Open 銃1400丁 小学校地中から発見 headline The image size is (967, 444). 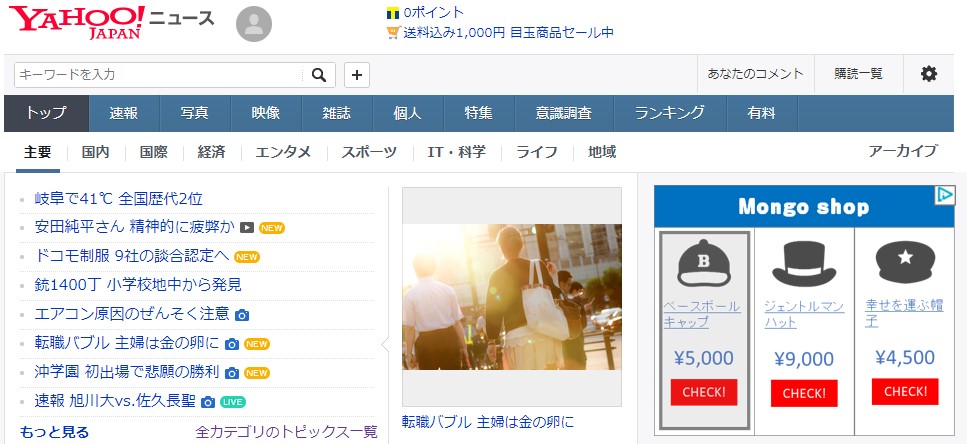(138, 286)
